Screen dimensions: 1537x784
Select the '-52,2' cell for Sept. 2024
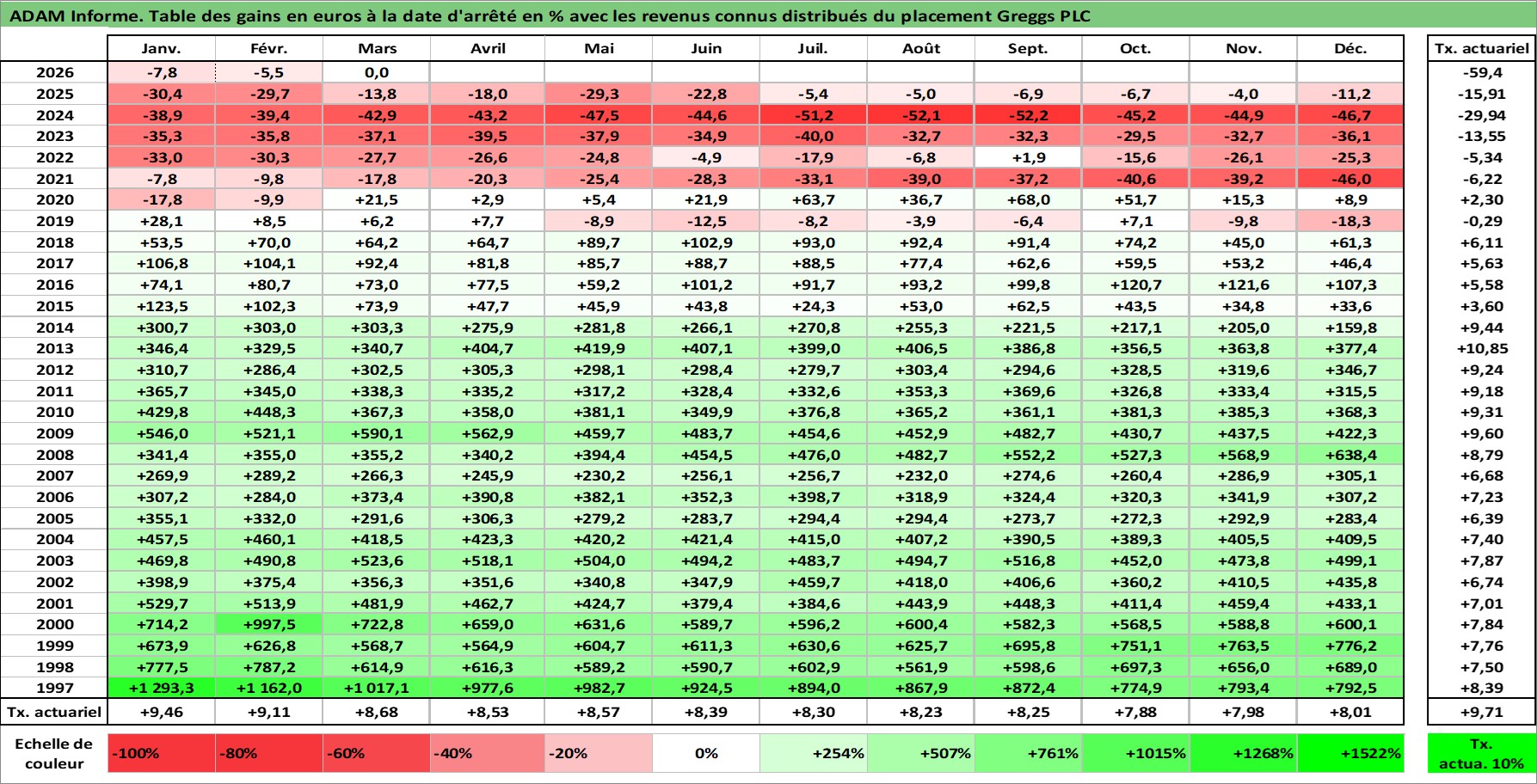[1029, 115]
